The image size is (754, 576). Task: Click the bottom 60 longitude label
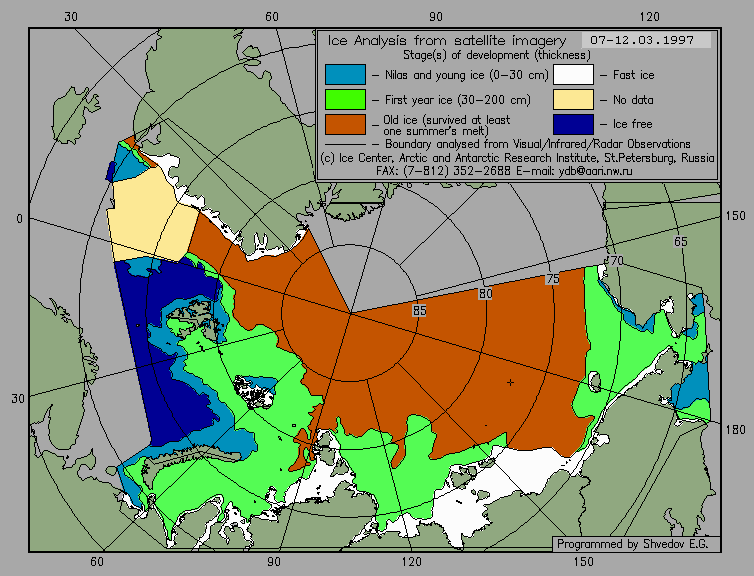[x=97, y=562]
